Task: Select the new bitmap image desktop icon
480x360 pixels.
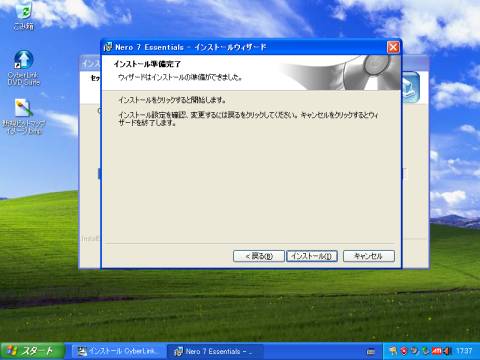Action: pyautogui.click(x=24, y=116)
